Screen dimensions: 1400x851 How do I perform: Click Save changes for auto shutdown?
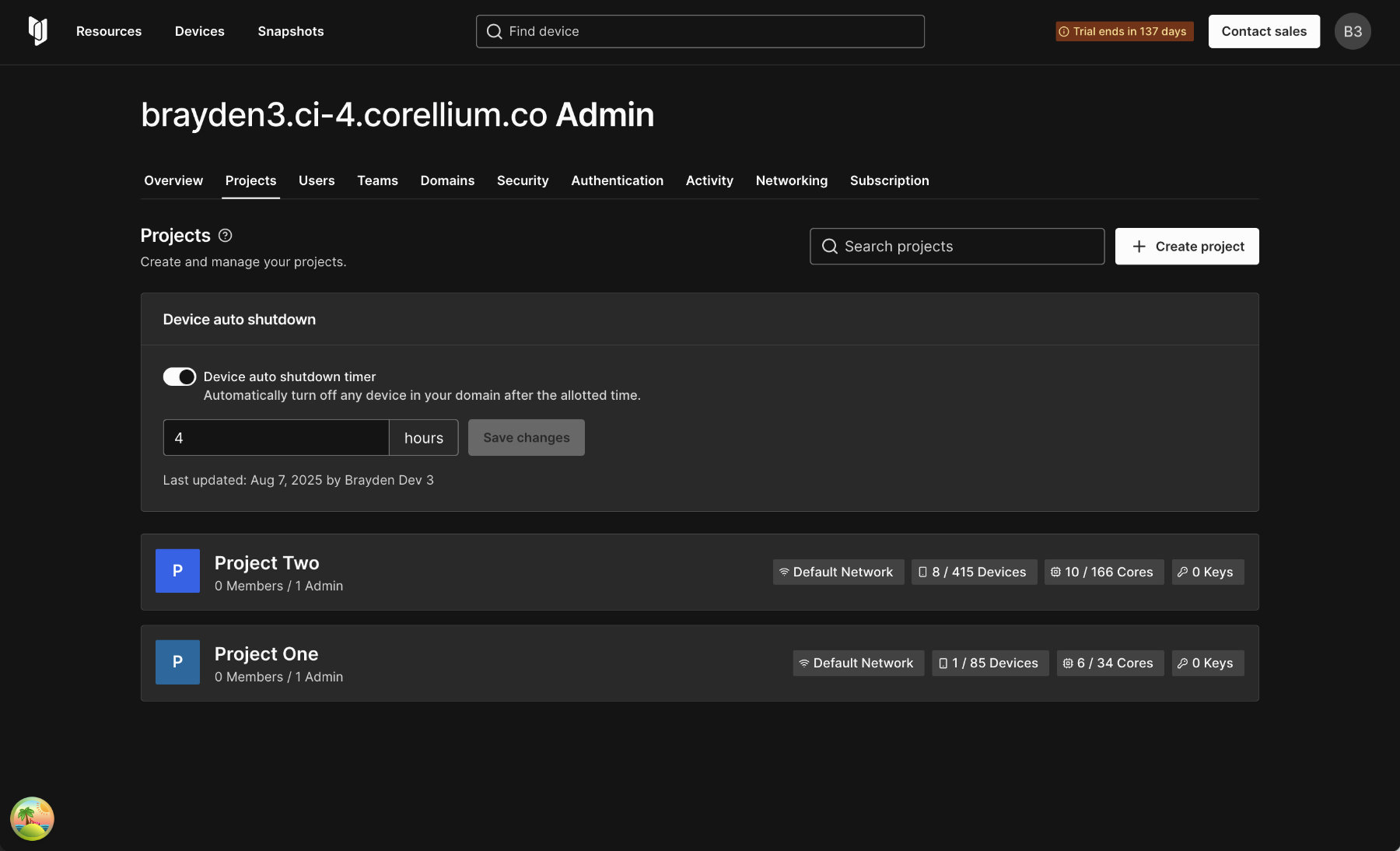(526, 438)
